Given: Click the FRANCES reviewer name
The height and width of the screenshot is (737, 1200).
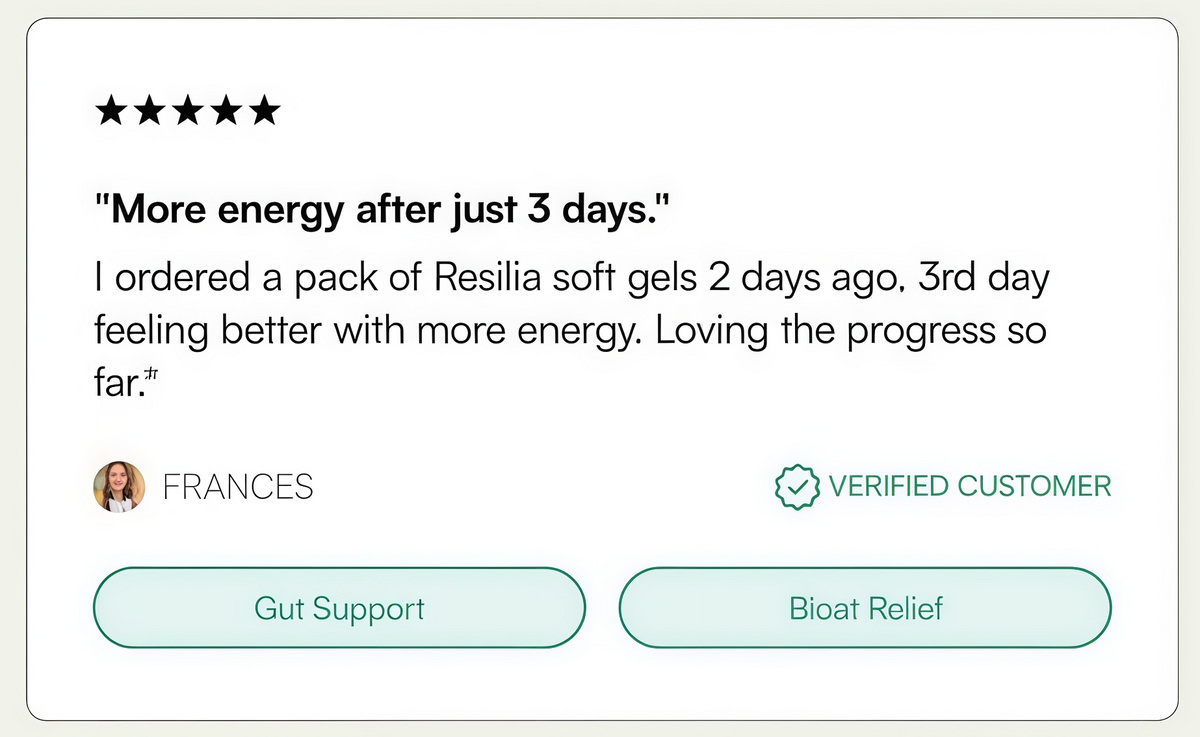Looking at the screenshot, I should tap(238, 487).
